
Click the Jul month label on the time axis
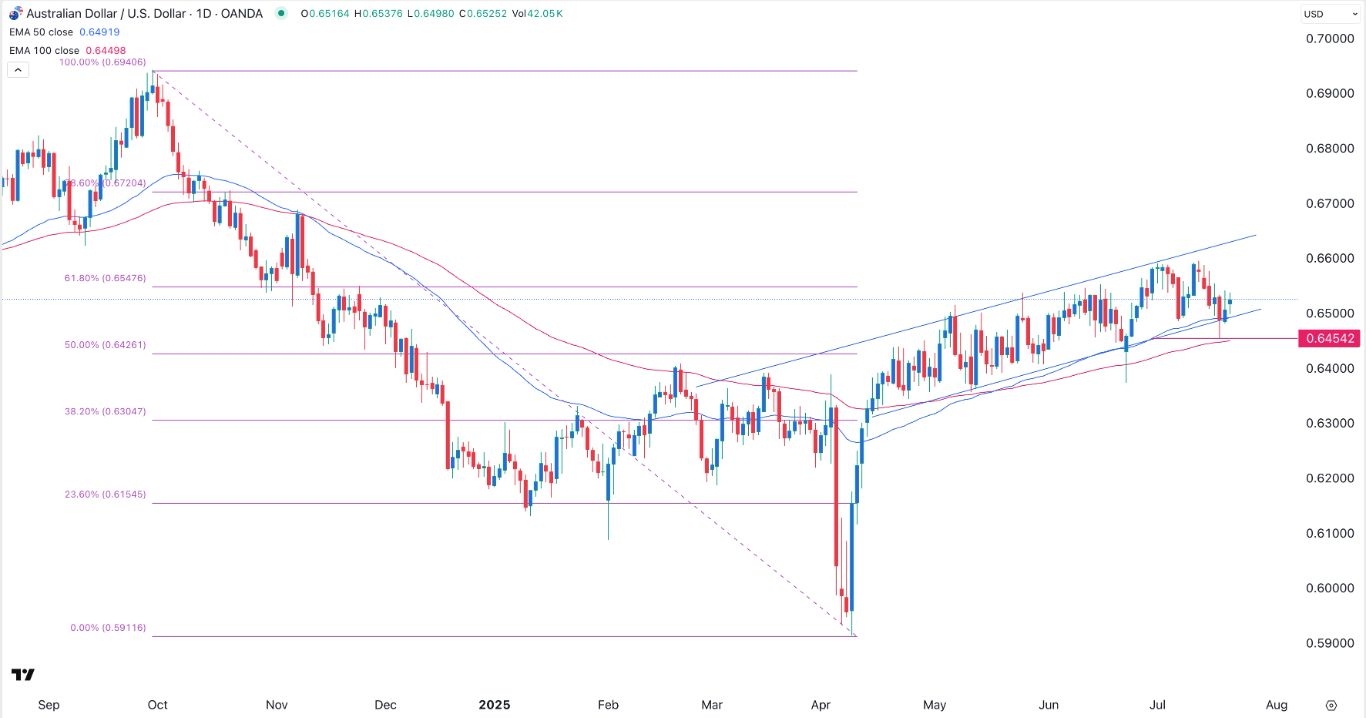[x=1157, y=705]
